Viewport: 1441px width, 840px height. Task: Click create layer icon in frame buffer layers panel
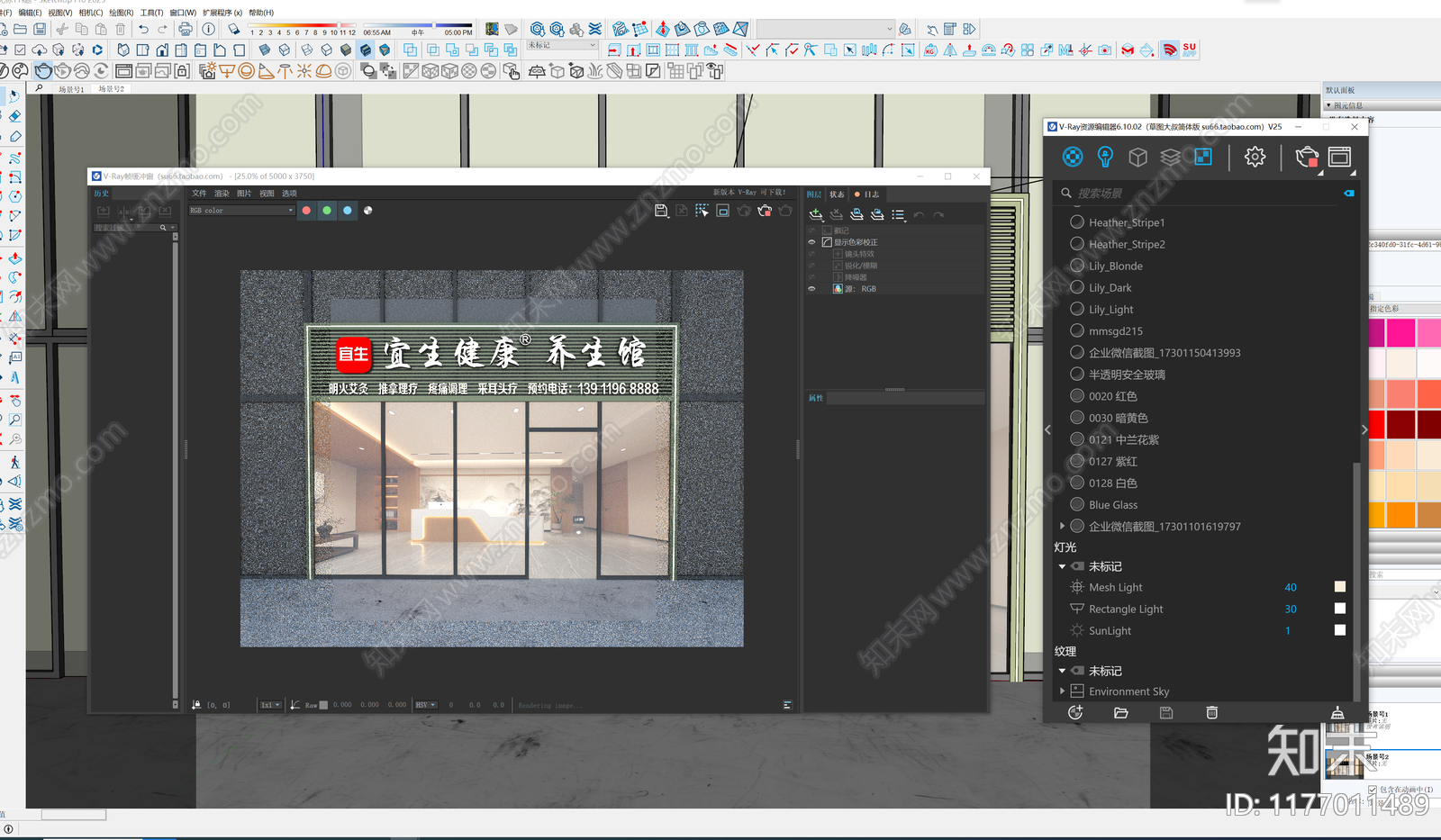pyautogui.click(x=816, y=214)
